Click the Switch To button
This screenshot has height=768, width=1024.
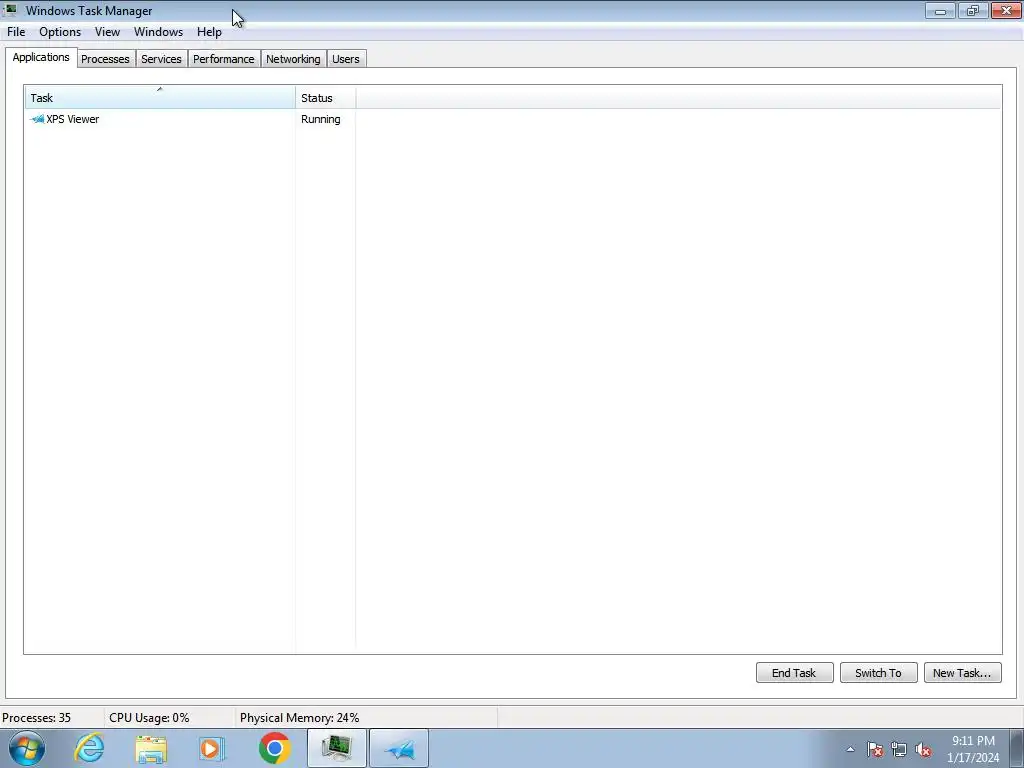point(878,673)
